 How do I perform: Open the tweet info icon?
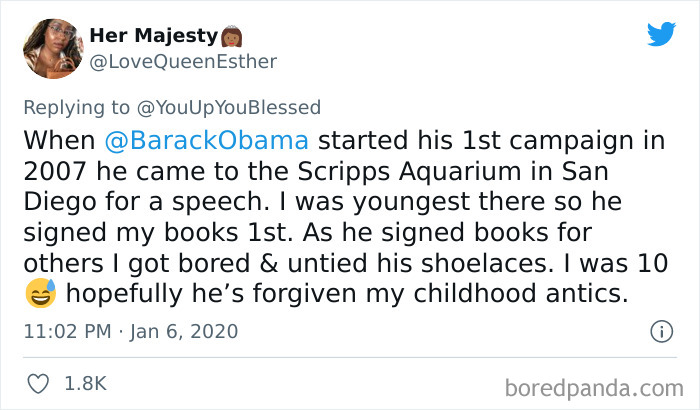pyautogui.click(x=660, y=330)
